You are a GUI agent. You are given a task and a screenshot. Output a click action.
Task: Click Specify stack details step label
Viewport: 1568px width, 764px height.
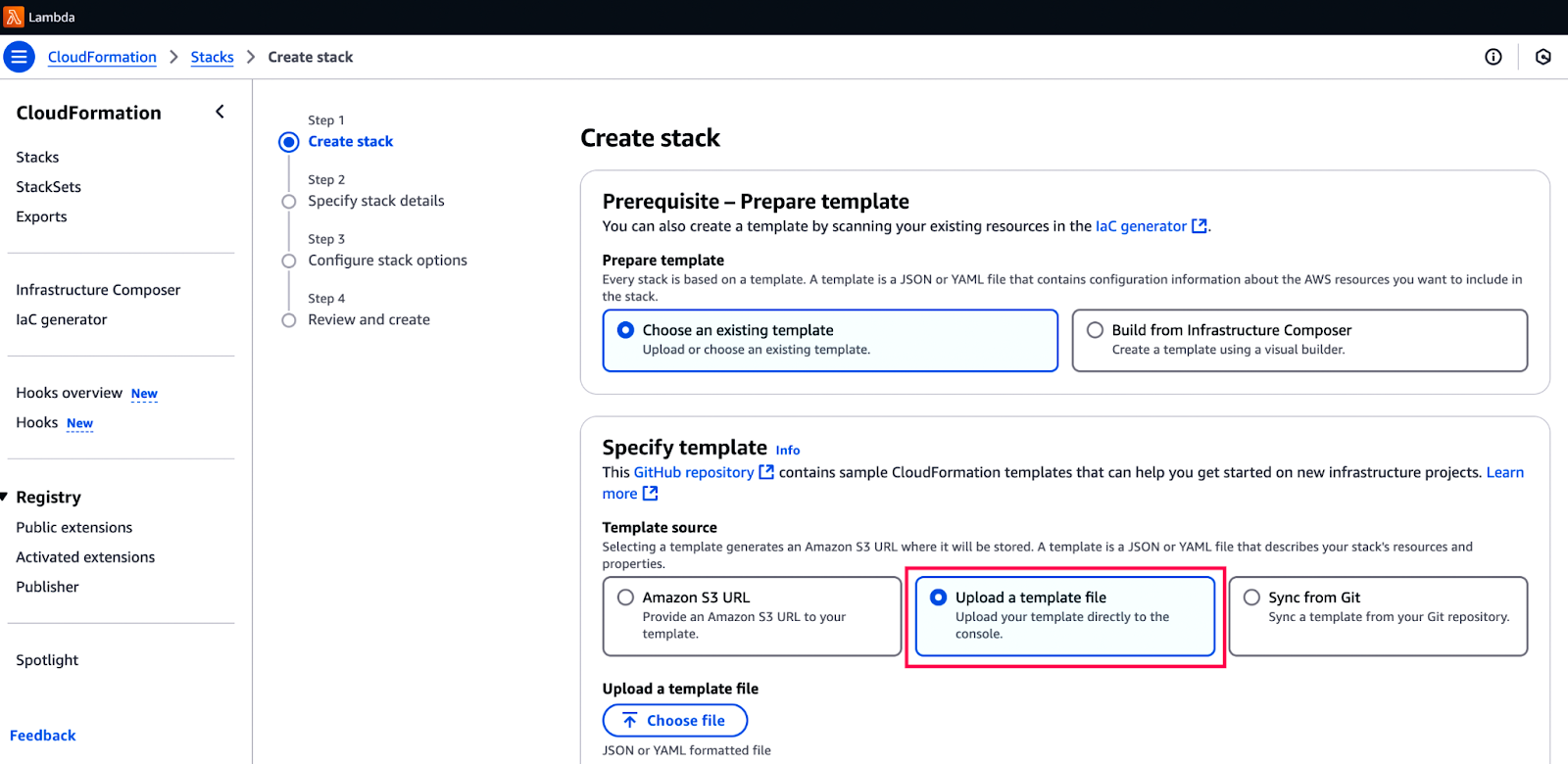(x=376, y=201)
